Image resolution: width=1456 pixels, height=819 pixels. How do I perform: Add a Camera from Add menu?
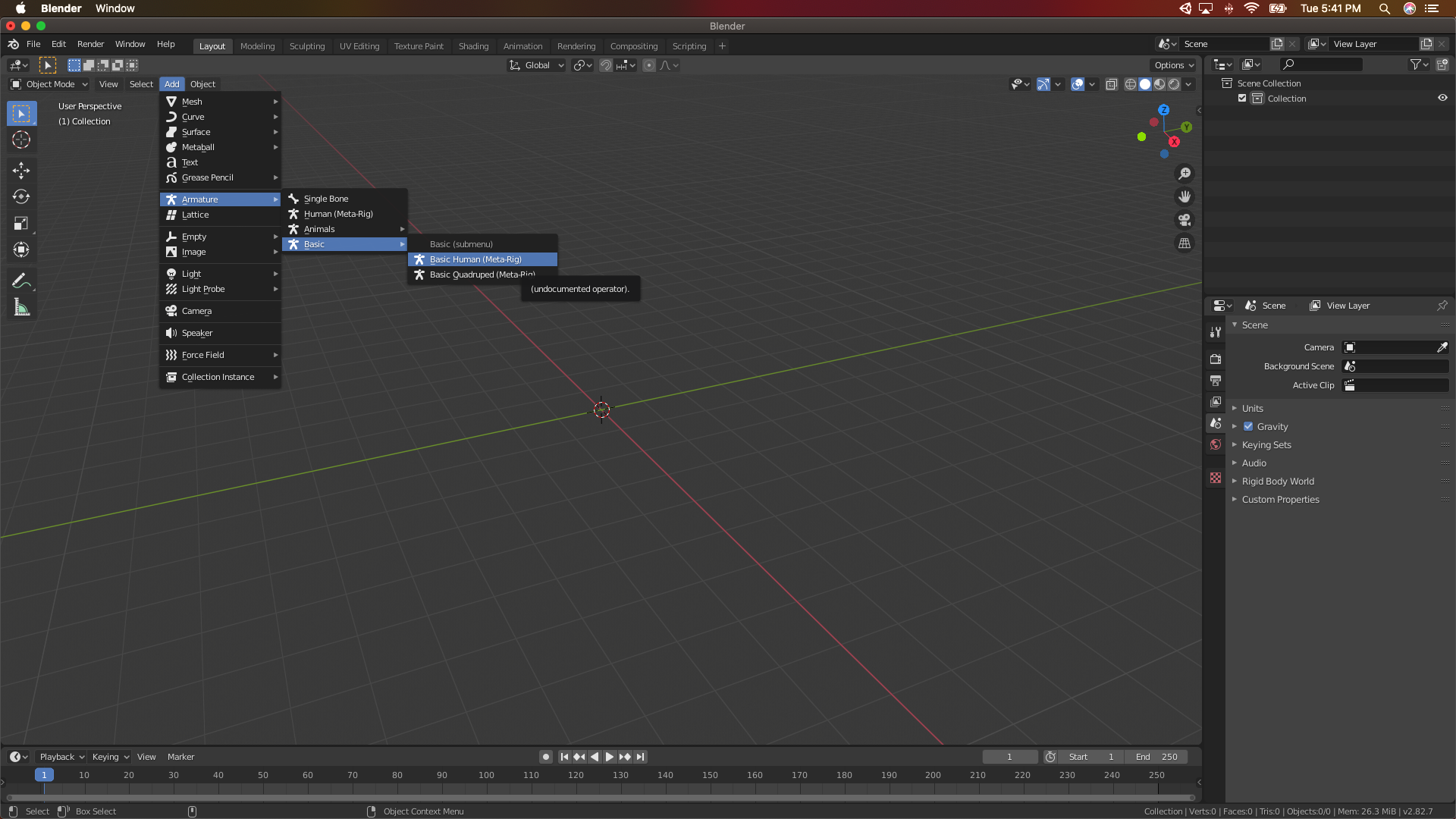point(221,311)
